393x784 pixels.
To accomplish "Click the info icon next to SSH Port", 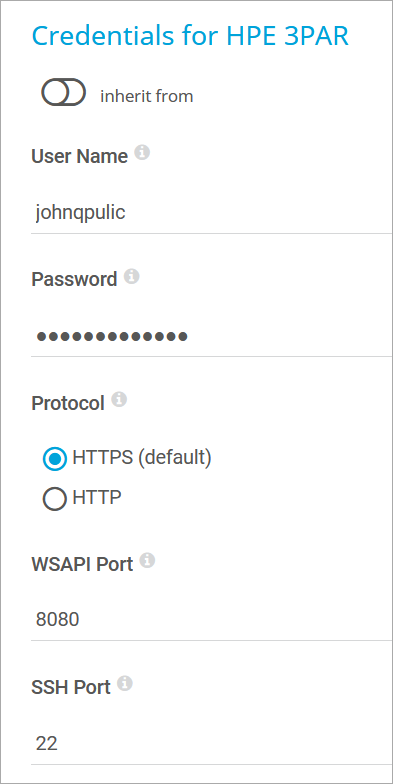I will coord(124,684).
